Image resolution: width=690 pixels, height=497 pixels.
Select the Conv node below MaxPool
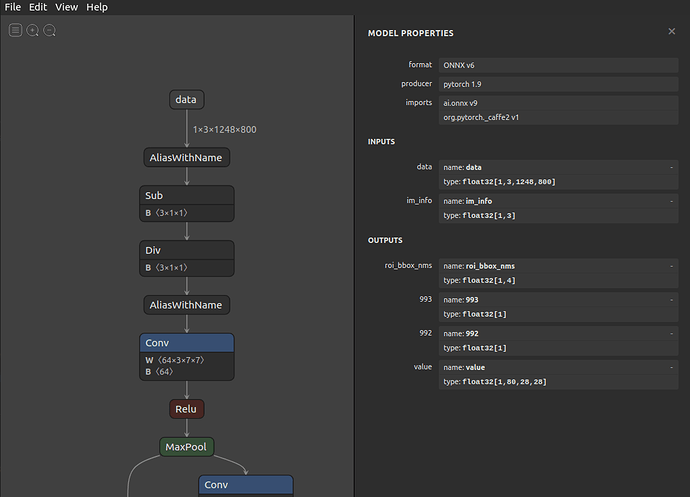tap(246, 485)
